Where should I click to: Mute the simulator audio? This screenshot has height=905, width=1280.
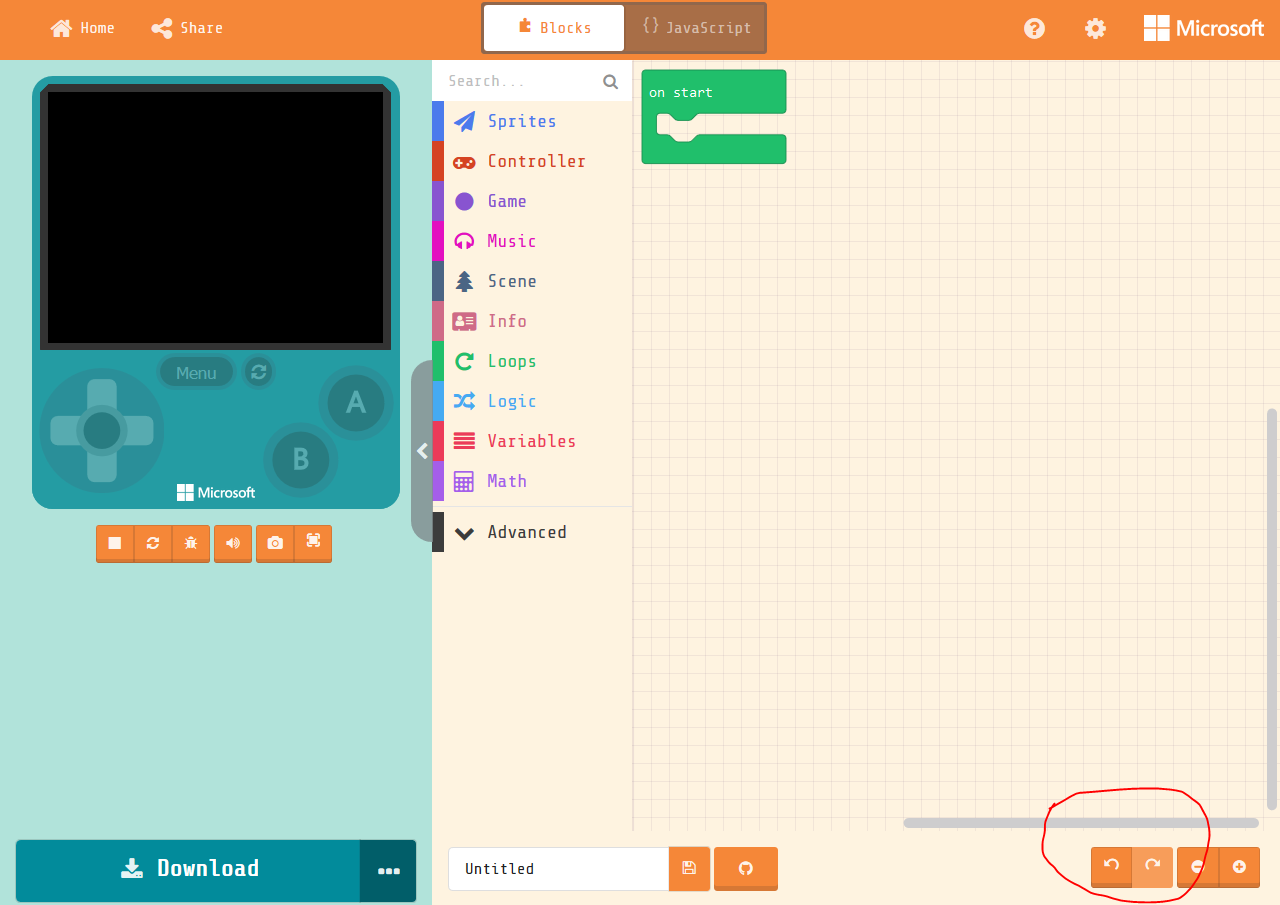click(x=233, y=543)
